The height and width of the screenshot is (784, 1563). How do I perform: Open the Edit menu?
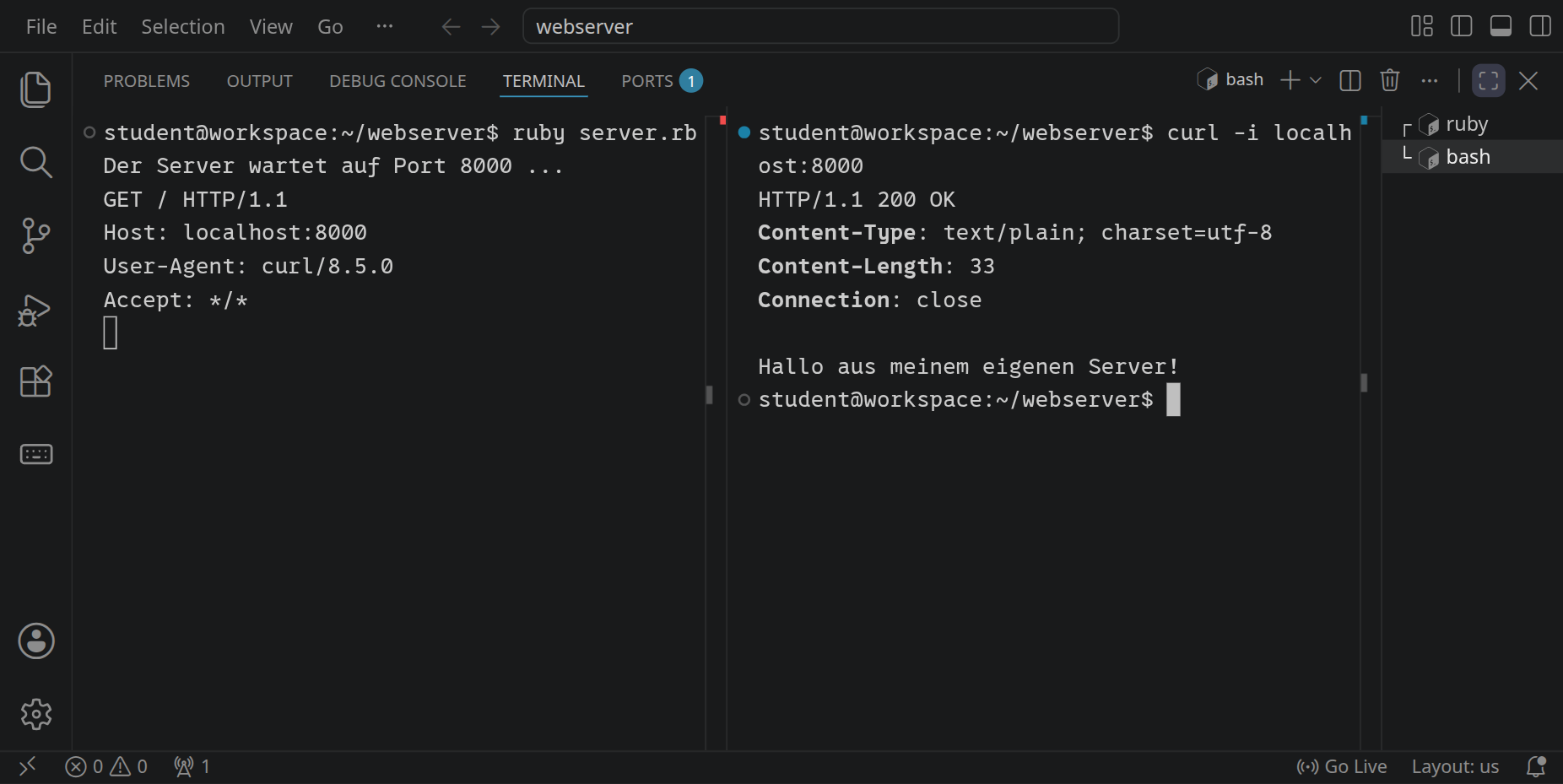[x=99, y=27]
